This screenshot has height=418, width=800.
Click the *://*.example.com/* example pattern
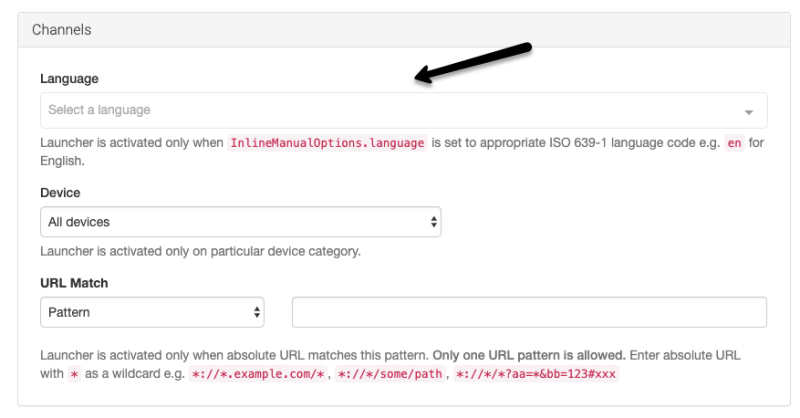pos(258,374)
